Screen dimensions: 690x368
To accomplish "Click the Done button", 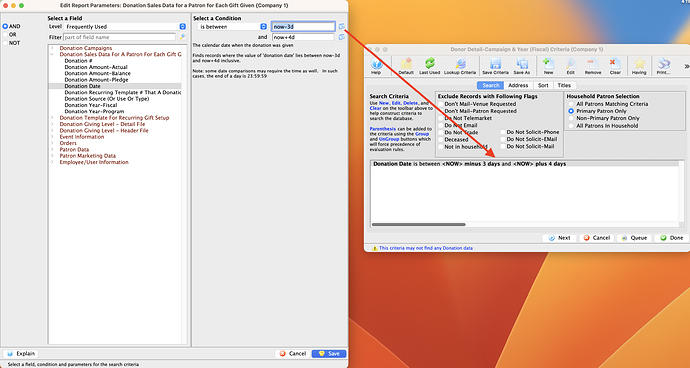I will [672, 238].
